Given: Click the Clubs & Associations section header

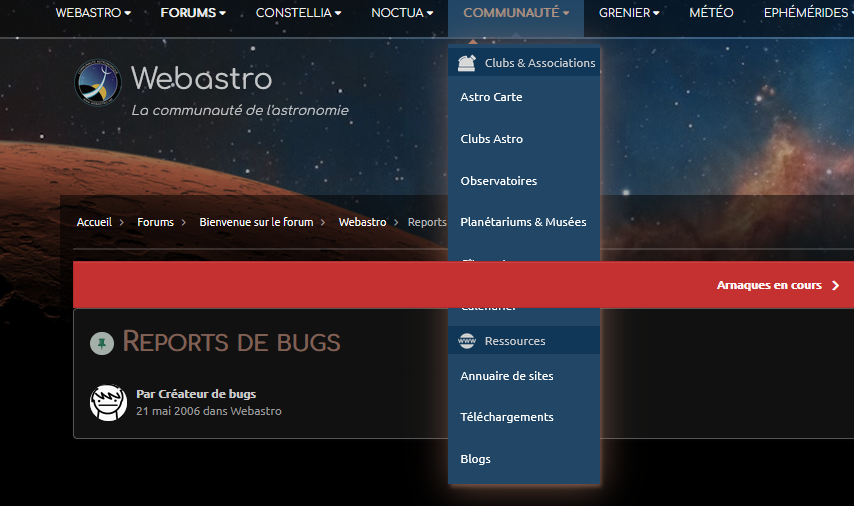Looking at the screenshot, I should click(x=524, y=63).
